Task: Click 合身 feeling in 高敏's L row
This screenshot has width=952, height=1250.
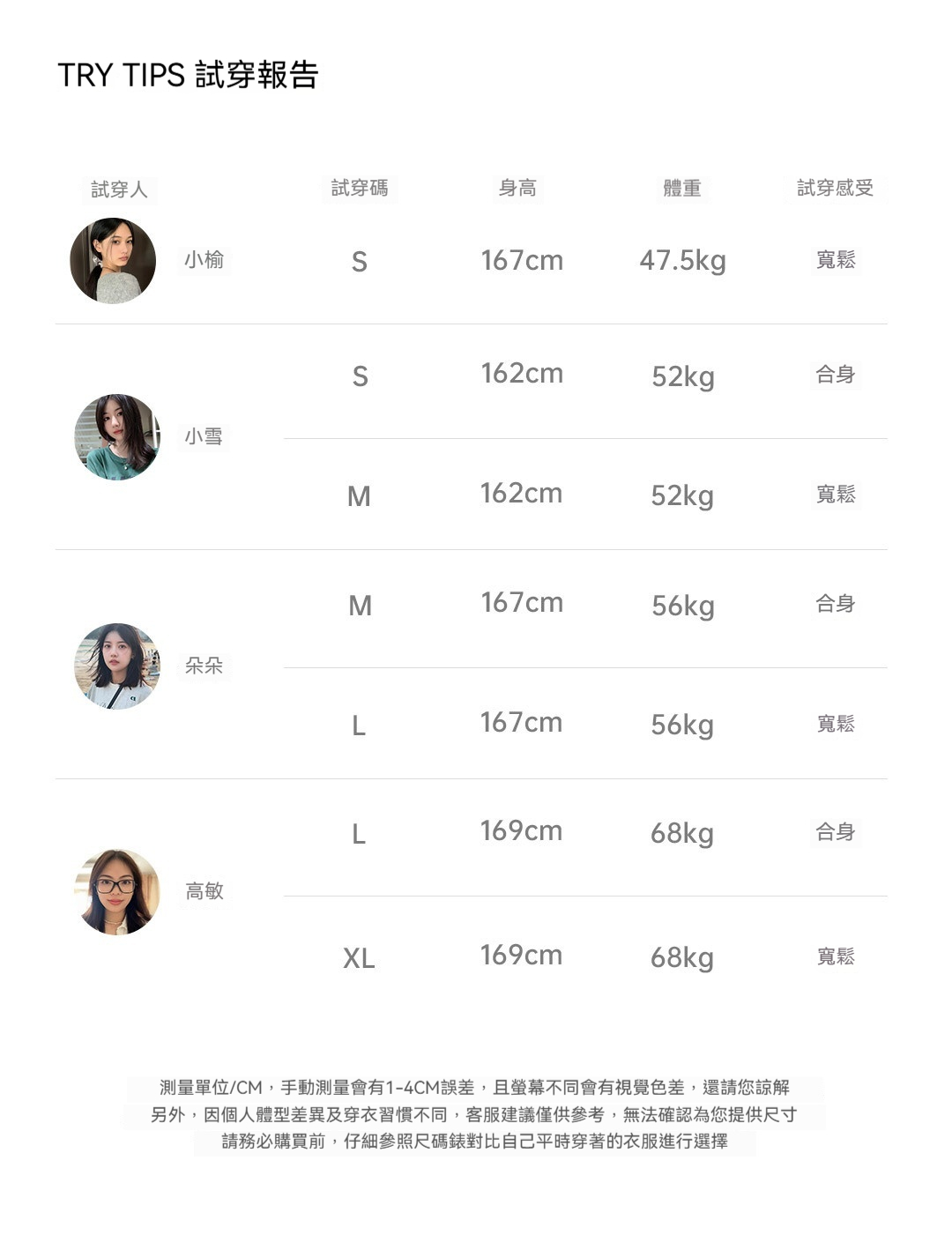Action: [836, 832]
